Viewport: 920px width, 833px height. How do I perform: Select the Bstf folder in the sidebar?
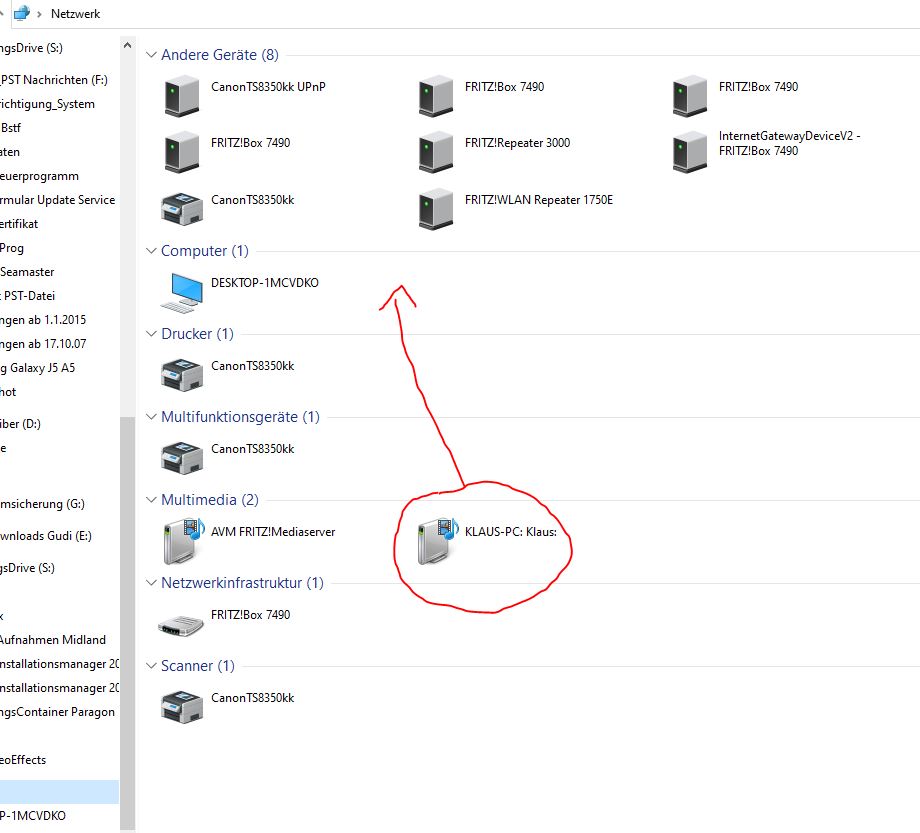click(x=11, y=128)
